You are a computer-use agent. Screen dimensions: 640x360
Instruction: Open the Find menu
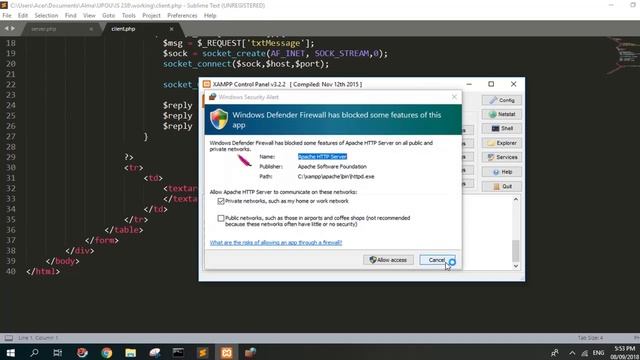click(x=71, y=16)
